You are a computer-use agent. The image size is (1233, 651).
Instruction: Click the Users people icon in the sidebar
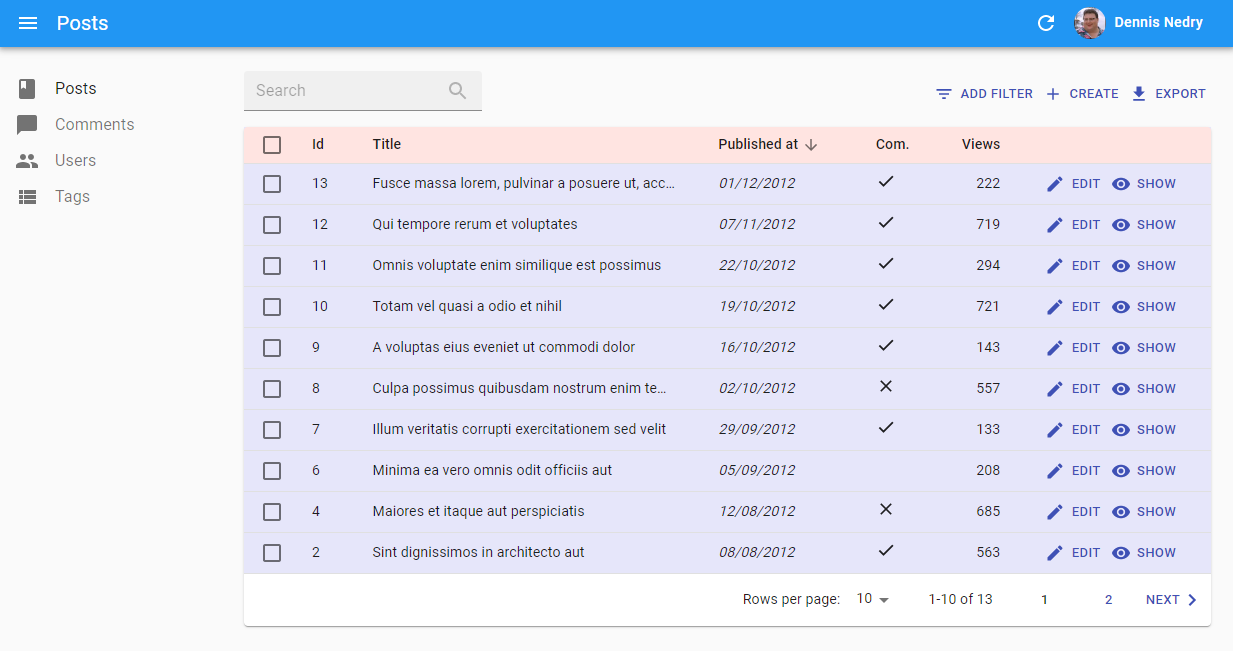pyautogui.click(x=28, y=161)
